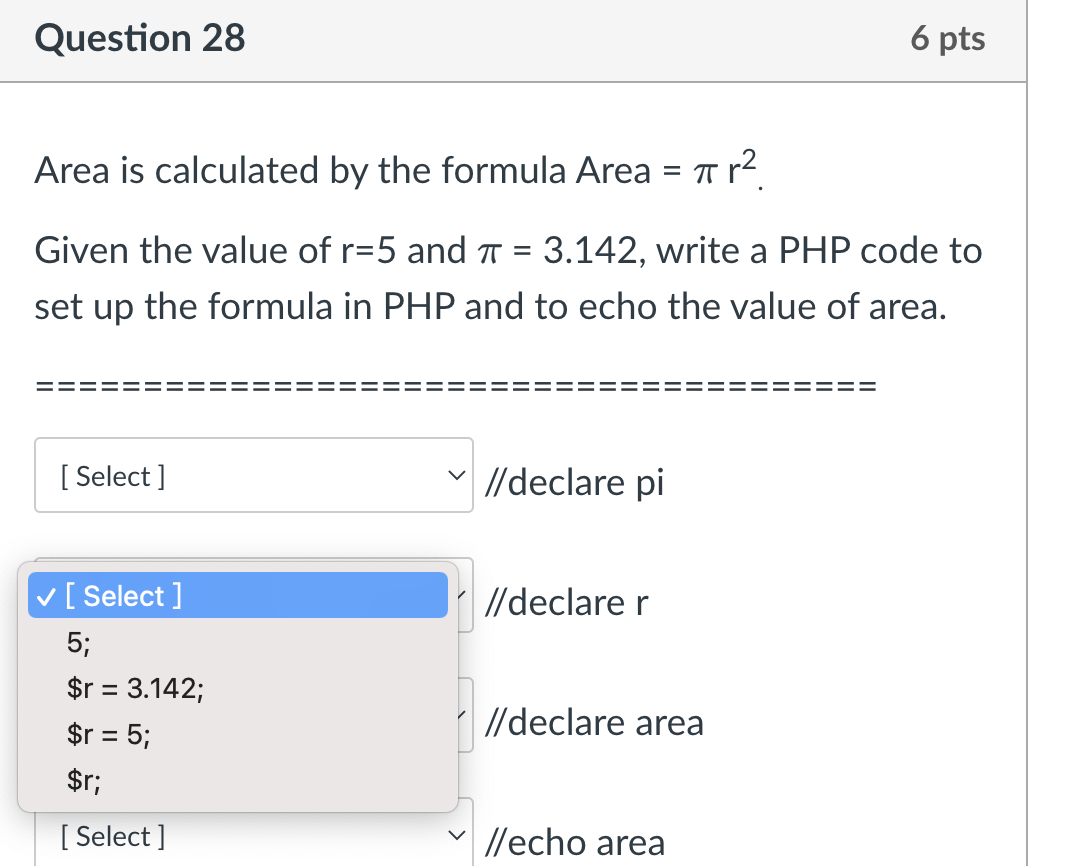This screenshot has height=866, width=1084.
Task: Open the echo area Select dropdown
Action: click(x=254, y=833)
